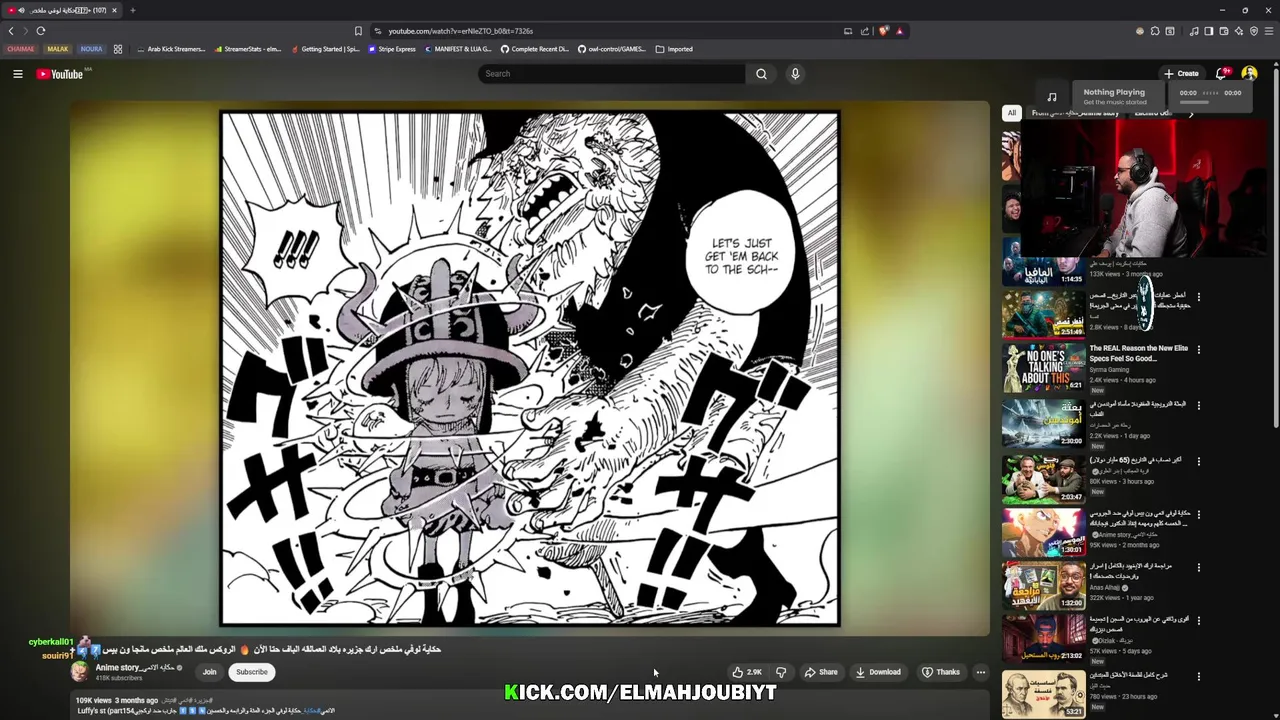Open a new browser tab
The width and height of the screenshot is (1280, 720).
click(x=132, y=10)
